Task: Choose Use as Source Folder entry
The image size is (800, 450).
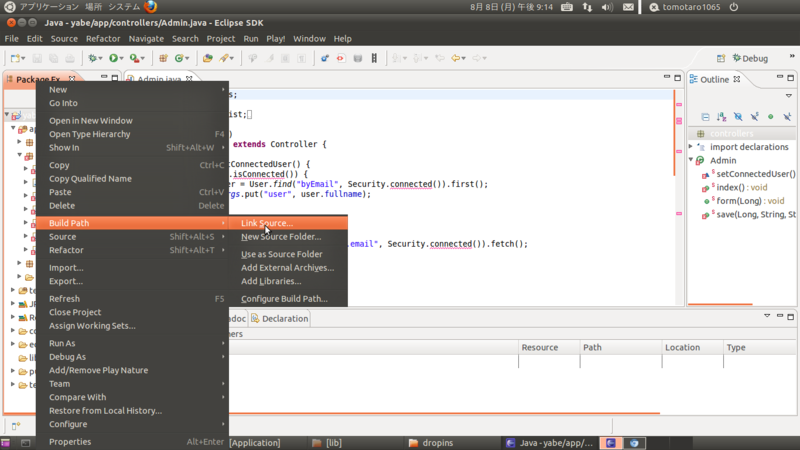Action: (x=288, y=254)
